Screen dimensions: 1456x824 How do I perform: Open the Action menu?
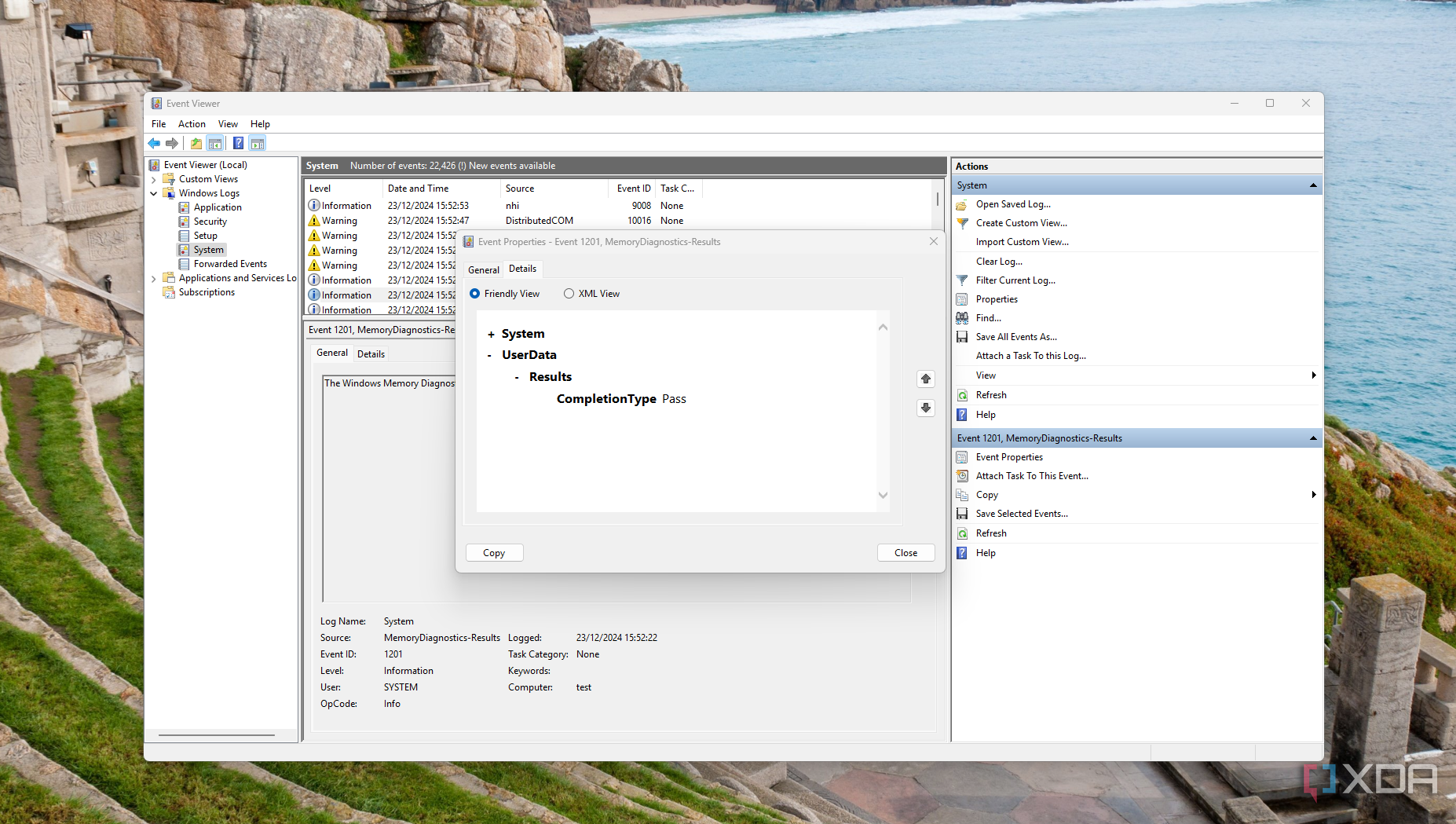tap(192, 124)
